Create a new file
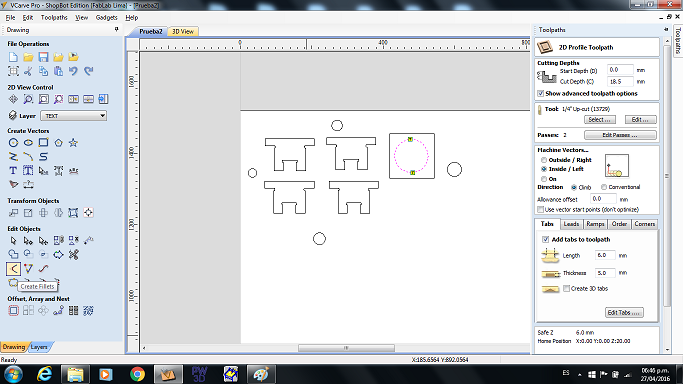This screenshot has width=683, height=384. [13, 57]
